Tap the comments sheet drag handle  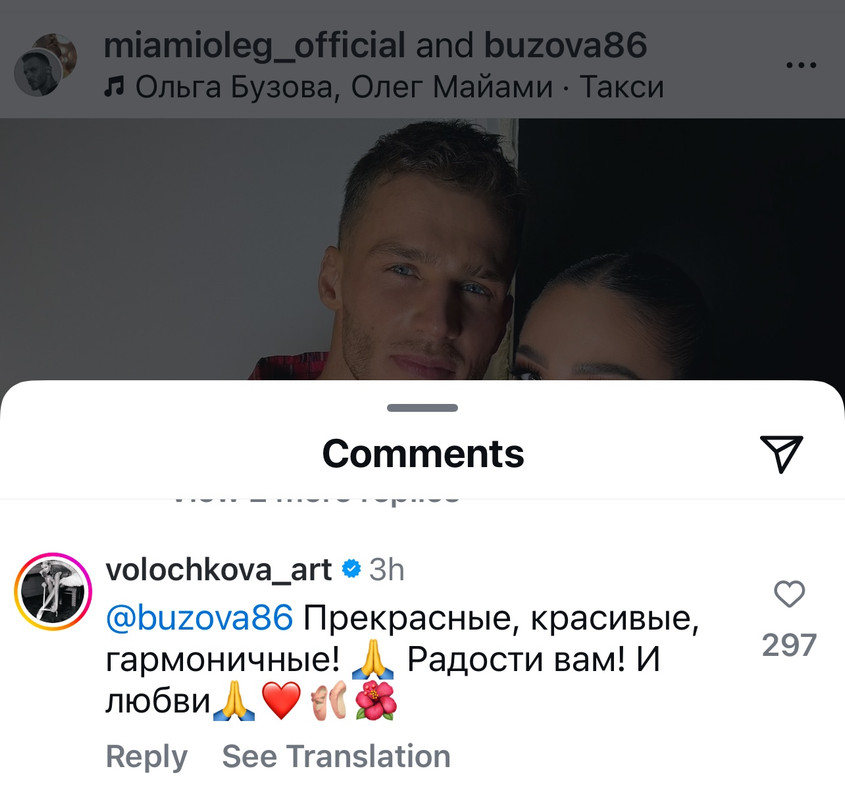[x=422, y=408]
